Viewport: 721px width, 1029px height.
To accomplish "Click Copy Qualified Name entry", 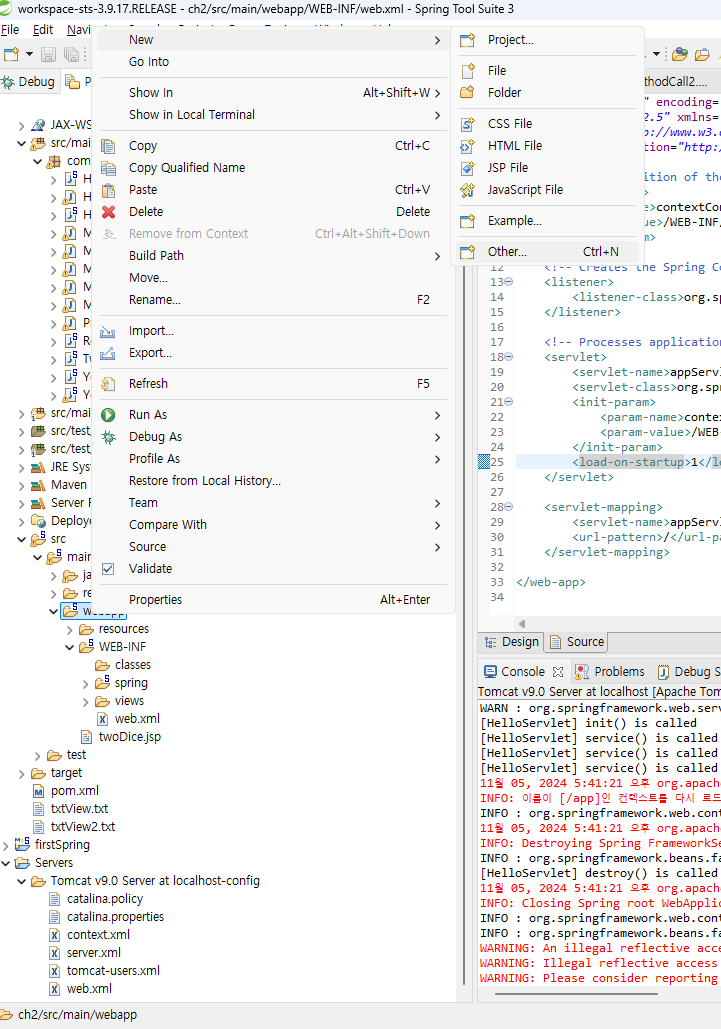I will (x=272, y=168).
